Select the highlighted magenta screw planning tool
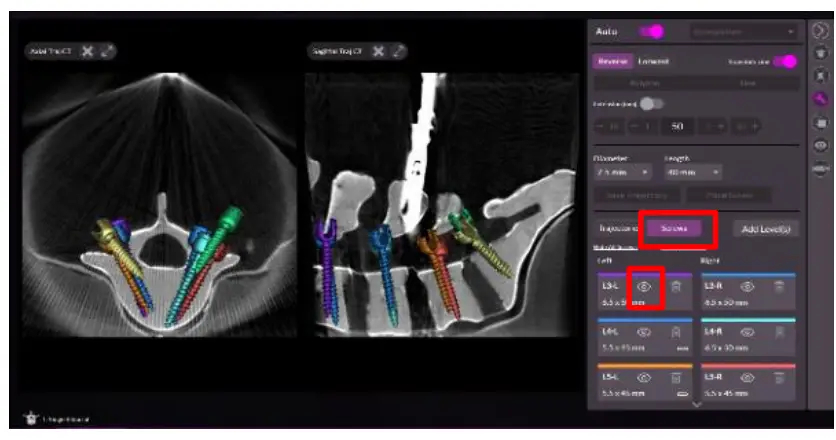 tap(821, 99)
